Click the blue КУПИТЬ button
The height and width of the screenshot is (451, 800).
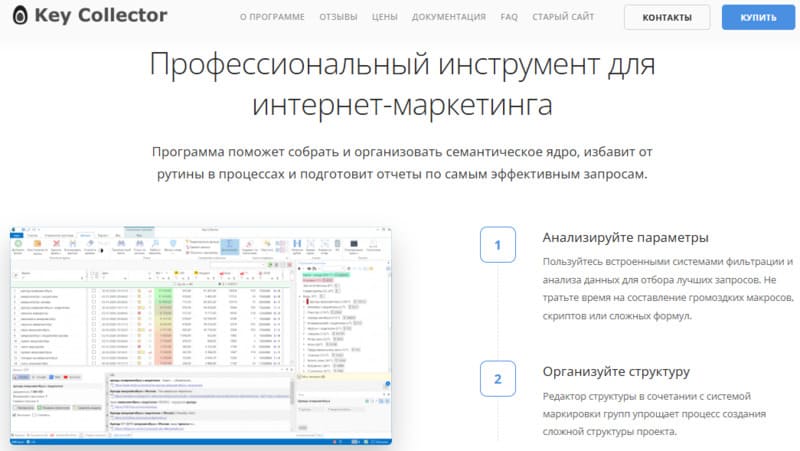[x=758, y=17]
